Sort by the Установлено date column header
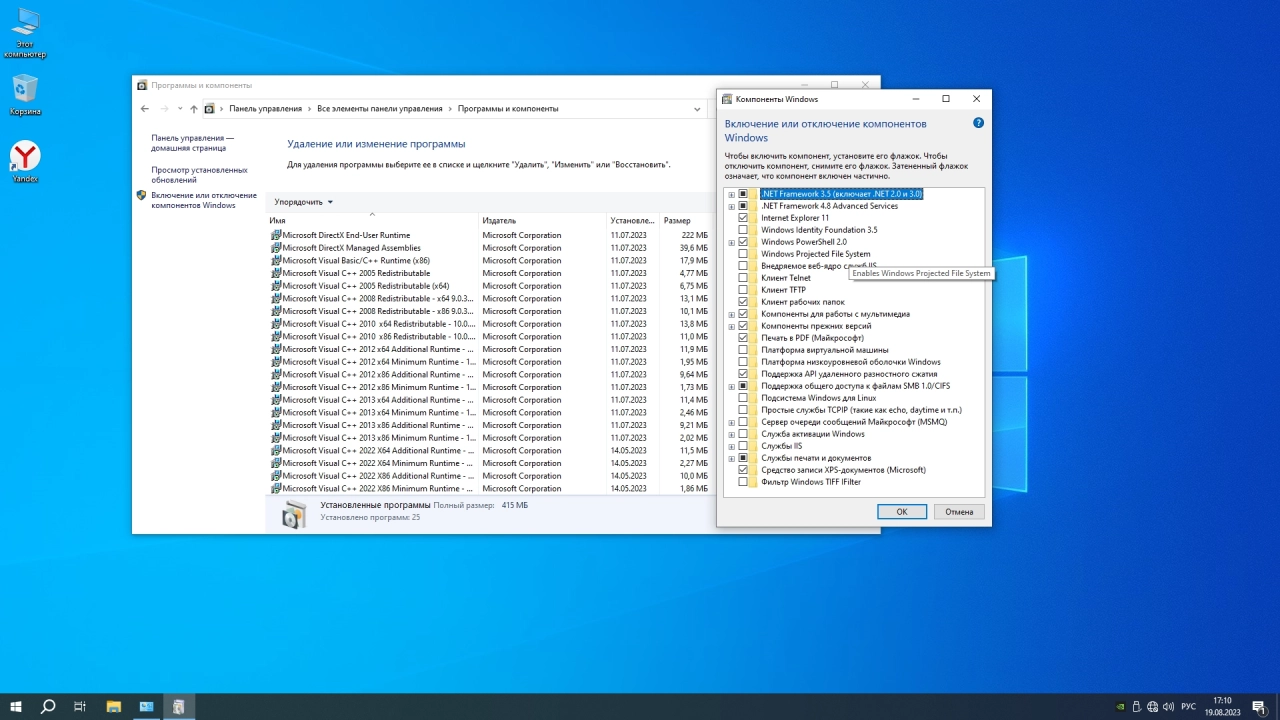 634,220
